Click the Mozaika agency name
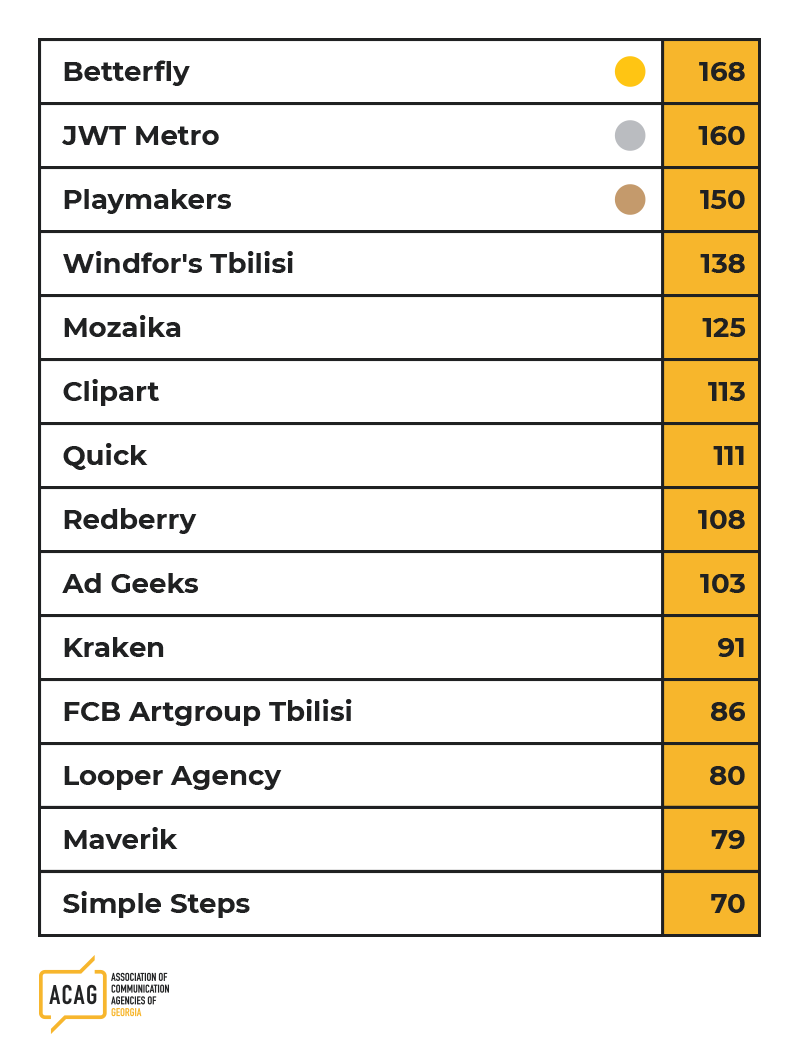 pos(122,328)
